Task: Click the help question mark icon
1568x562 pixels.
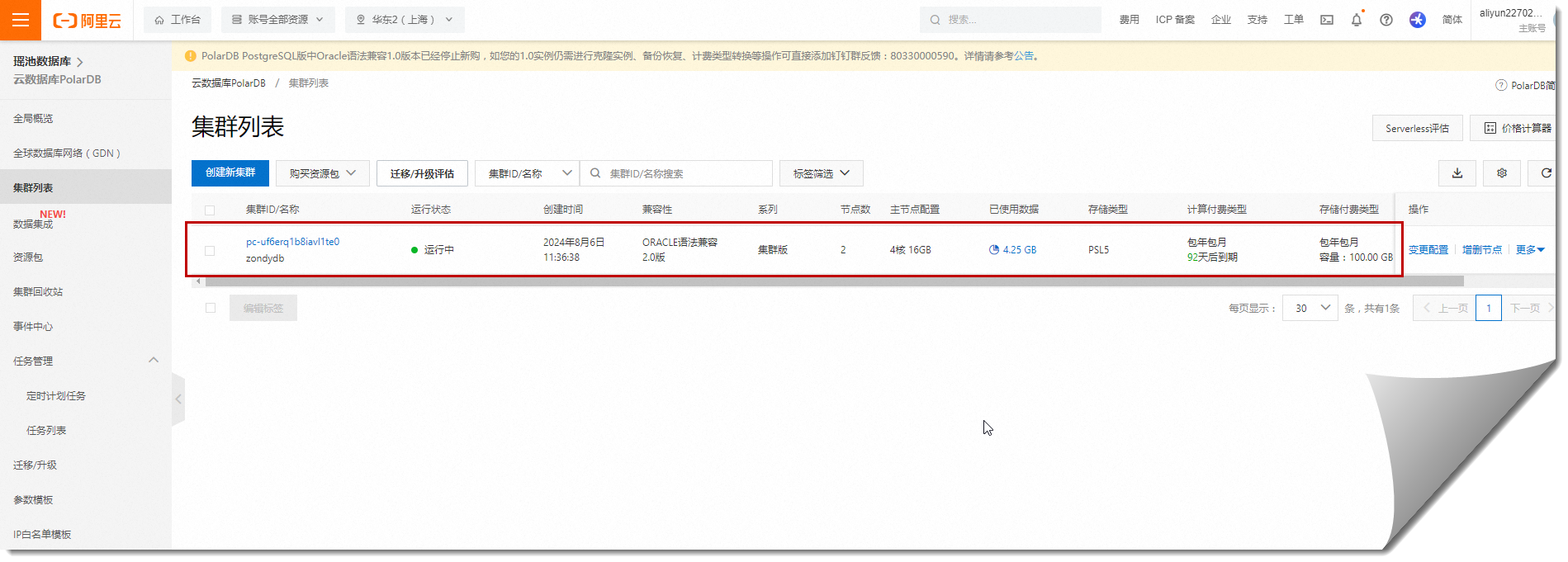Action: pyautogui.click(x=1386, y=20)
